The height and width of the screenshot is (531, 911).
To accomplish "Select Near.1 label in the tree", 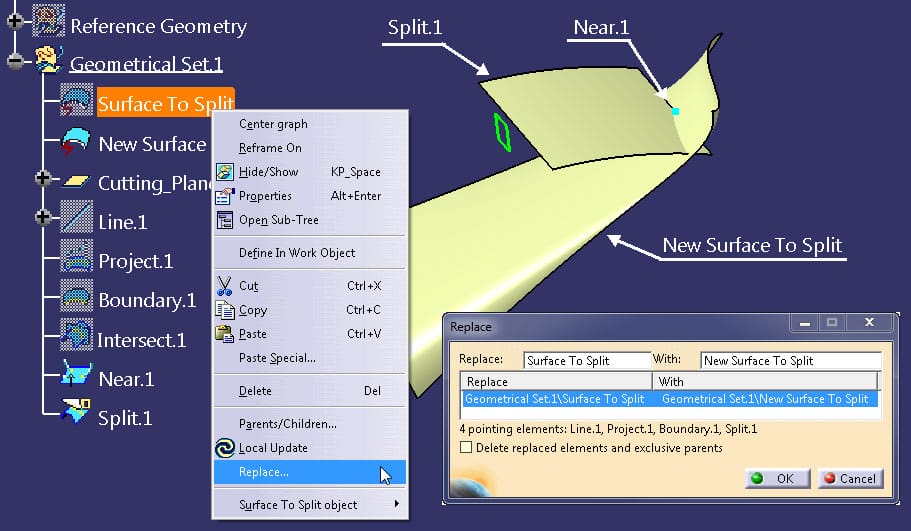I will click(x=126, y=379).
